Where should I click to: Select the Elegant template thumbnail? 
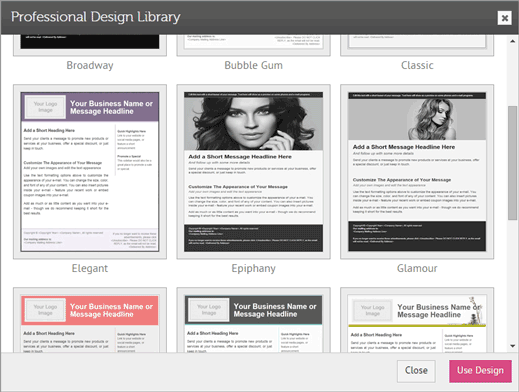(x=90, y=172)
